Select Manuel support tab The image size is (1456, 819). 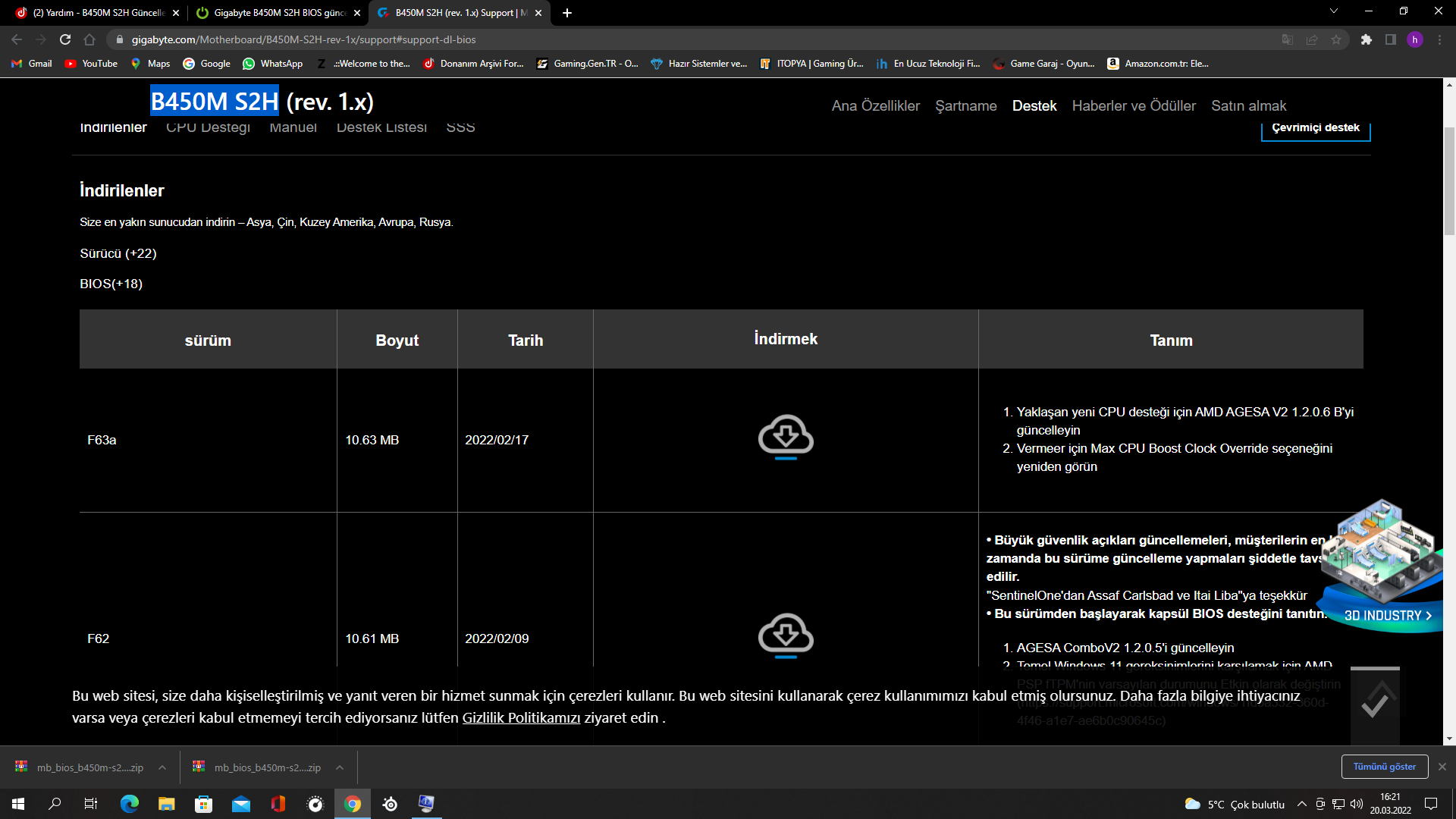pos(293,127)
